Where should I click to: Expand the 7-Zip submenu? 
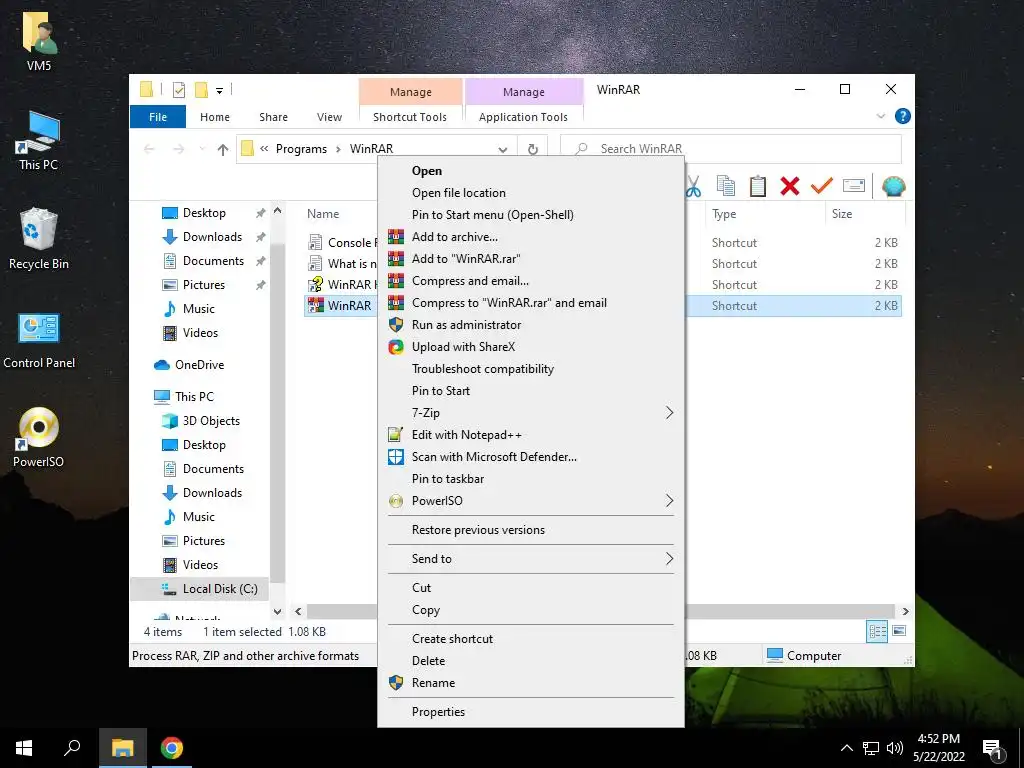(669, 413)
